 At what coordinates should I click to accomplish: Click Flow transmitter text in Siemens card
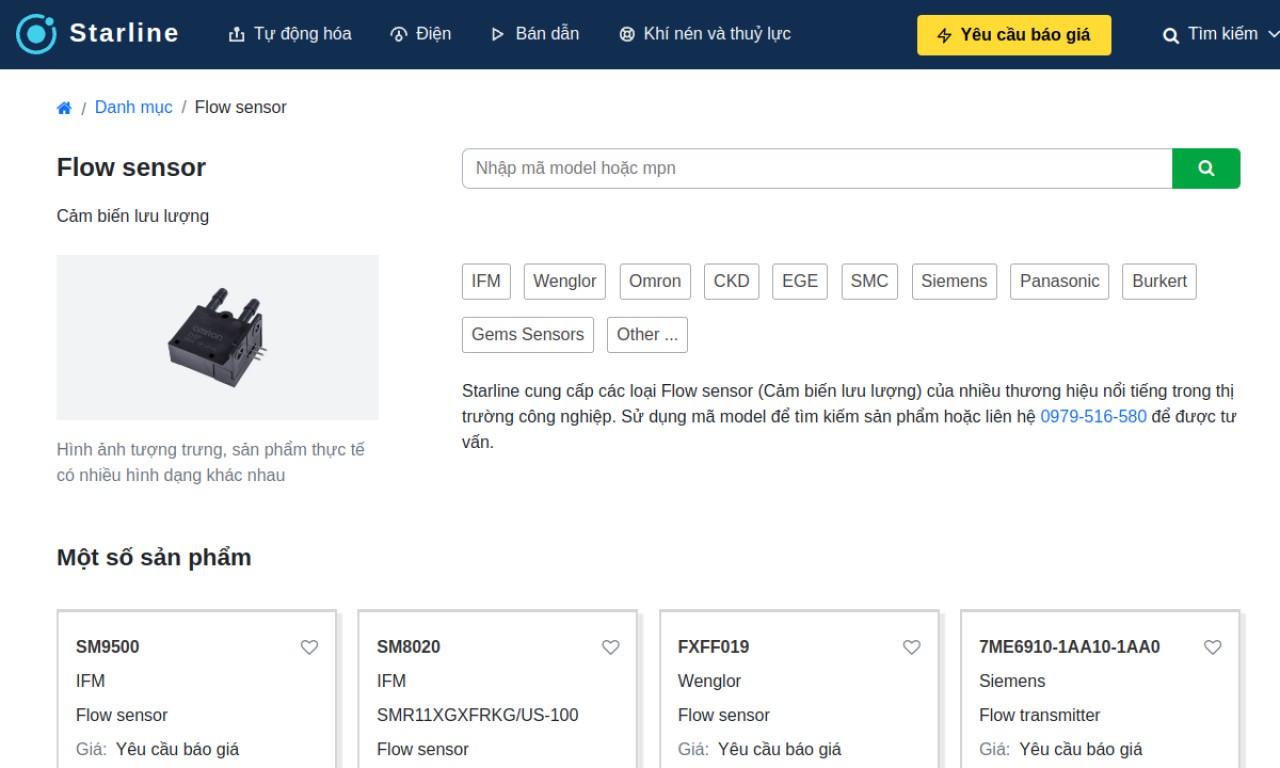click(x=1039, y=715)
